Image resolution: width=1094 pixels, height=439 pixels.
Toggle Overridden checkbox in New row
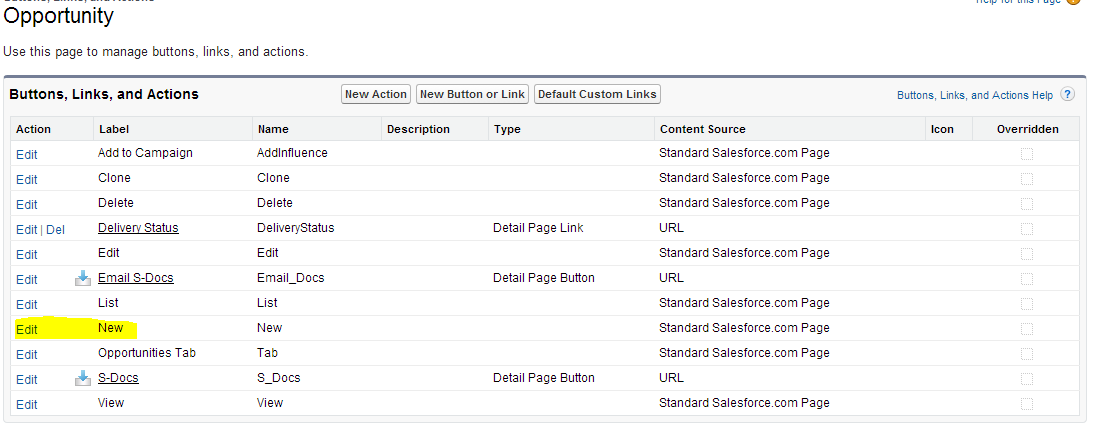[x=1027, y=329]
